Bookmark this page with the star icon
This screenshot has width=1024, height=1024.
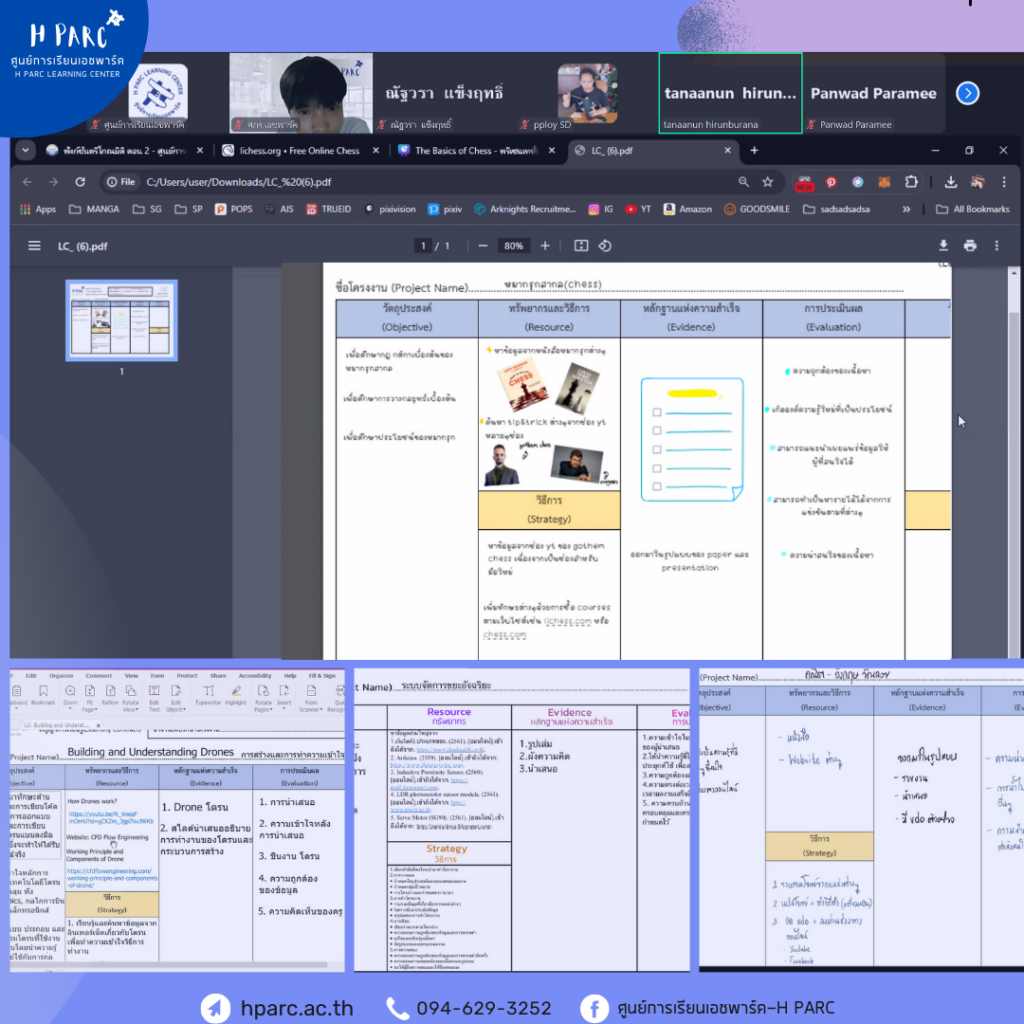coord(767,182)
